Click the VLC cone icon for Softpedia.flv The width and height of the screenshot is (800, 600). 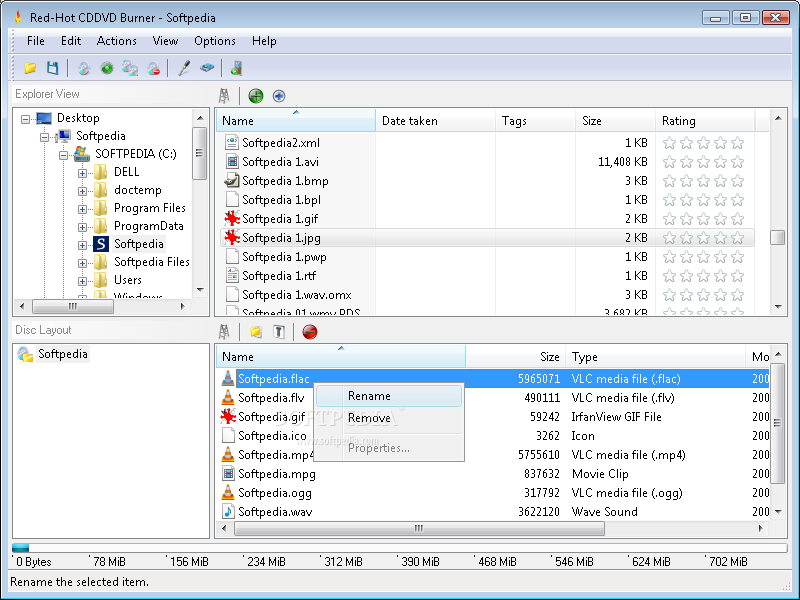228,397
